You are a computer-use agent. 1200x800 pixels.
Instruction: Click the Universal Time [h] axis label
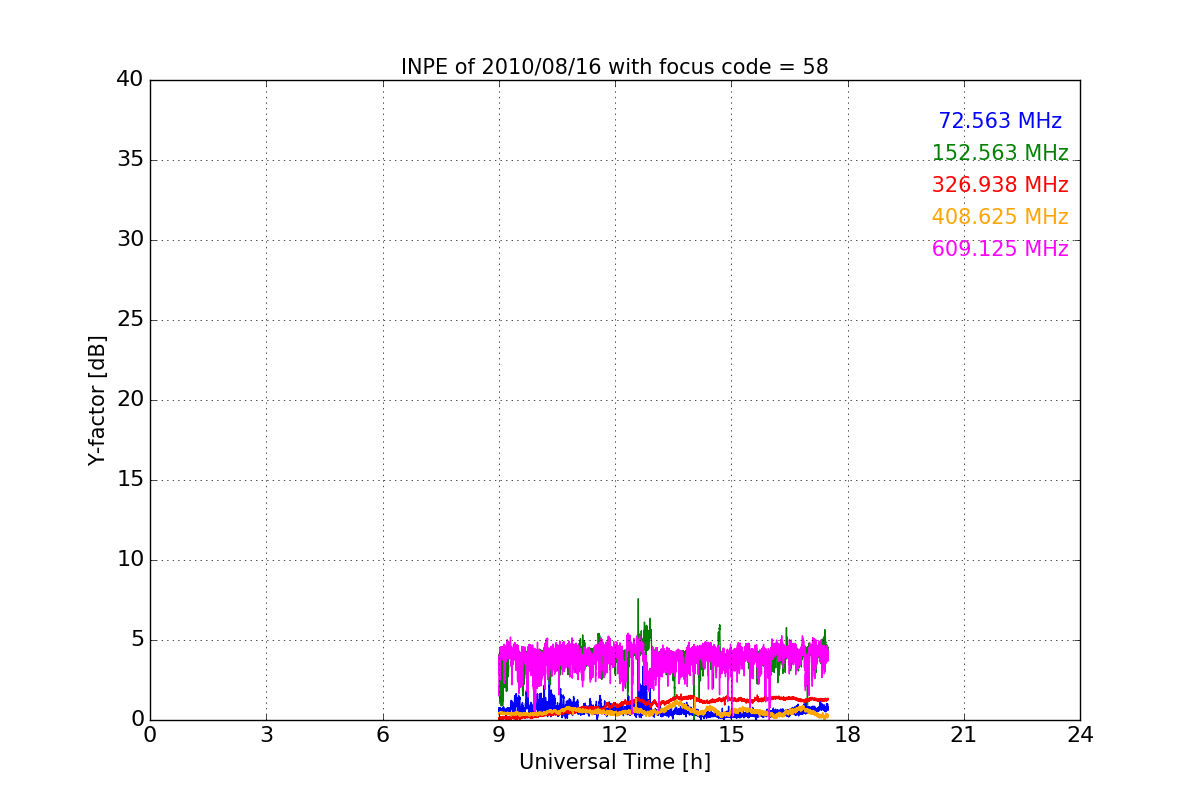click(614, 762)
